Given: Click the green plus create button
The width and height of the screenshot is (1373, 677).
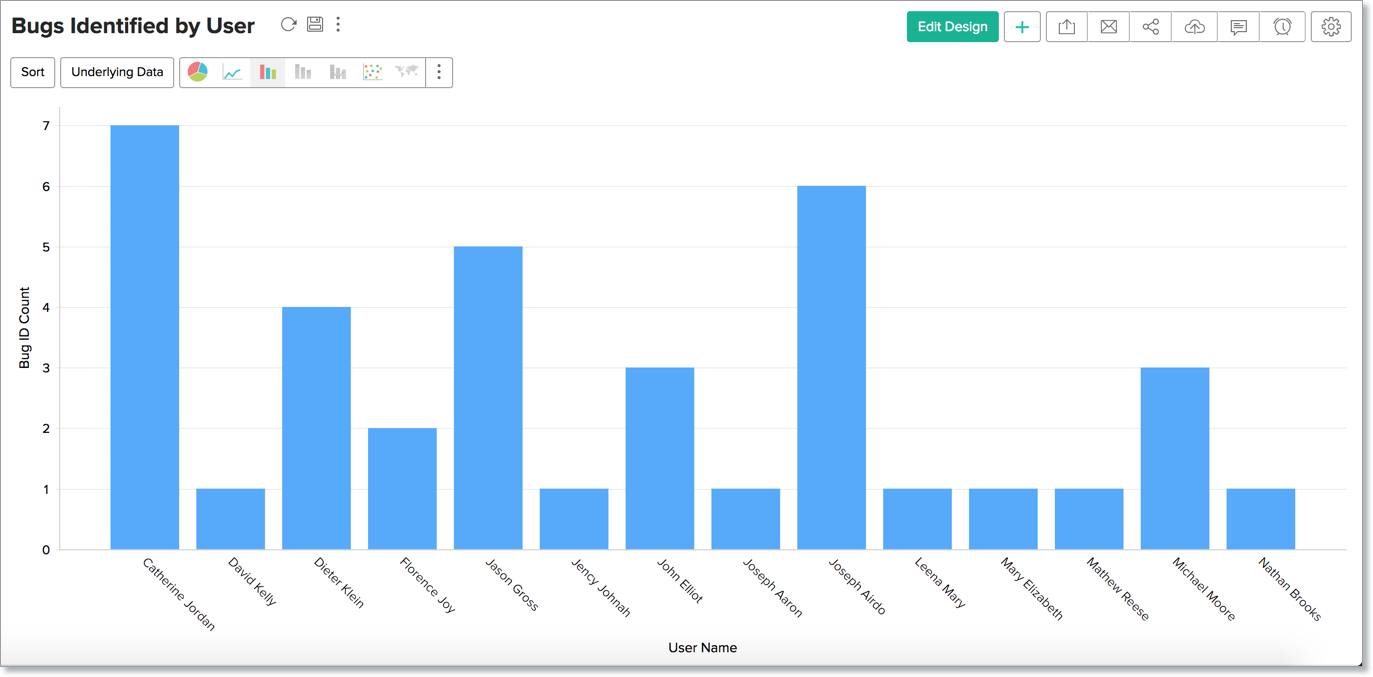Looking at the screenshot, I should [1022, 27].
